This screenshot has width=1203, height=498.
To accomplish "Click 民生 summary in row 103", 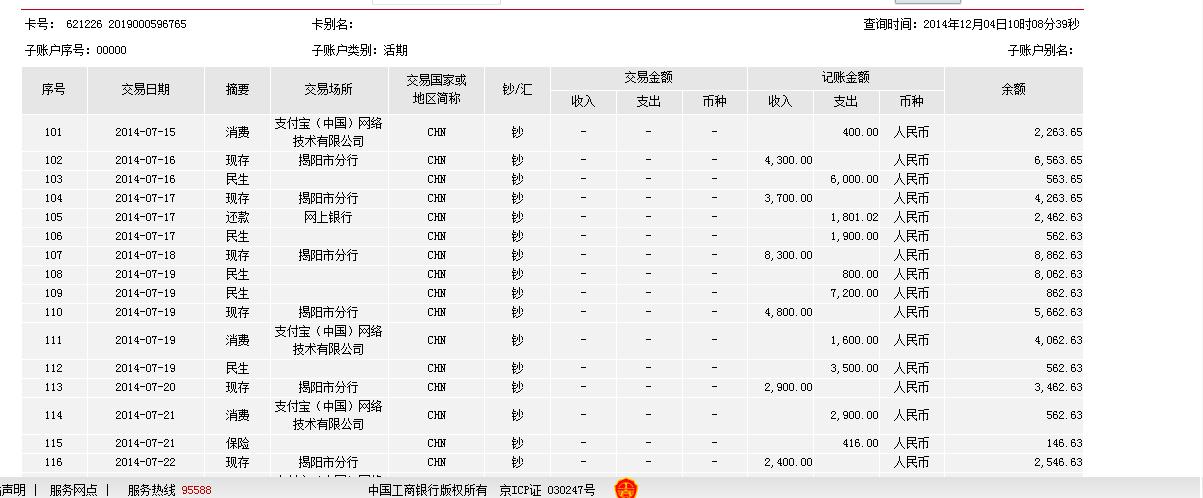I will (237, 179).
